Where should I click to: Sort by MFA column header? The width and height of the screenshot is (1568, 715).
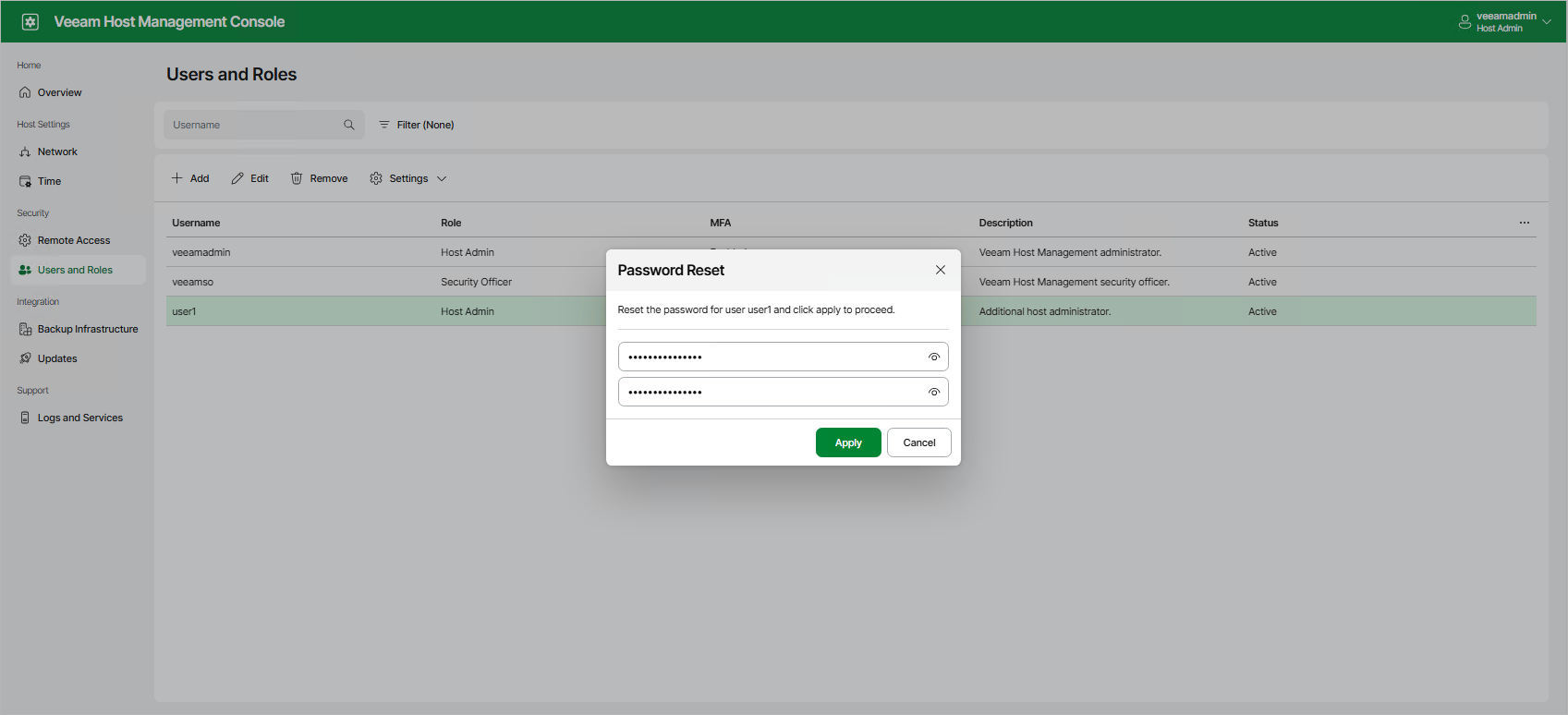coord(721,223)
